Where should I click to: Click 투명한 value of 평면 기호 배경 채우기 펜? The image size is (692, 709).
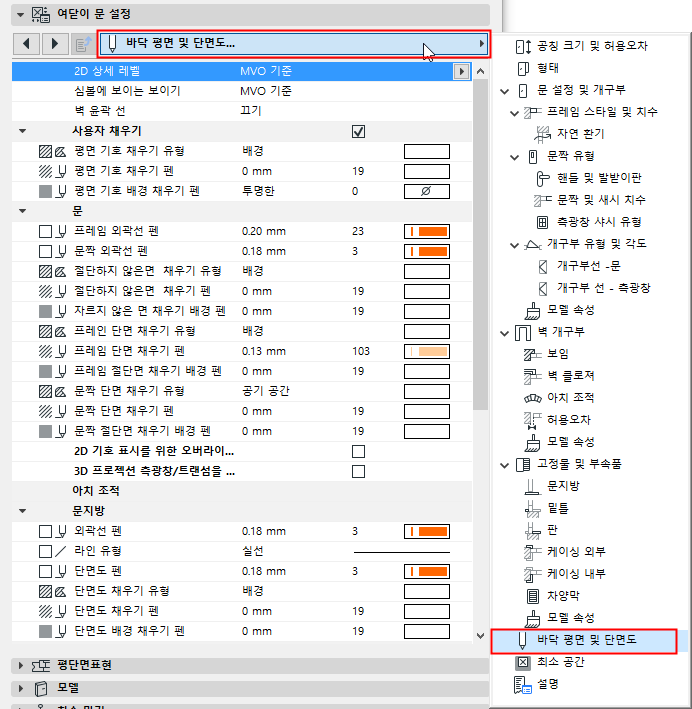click(x=258, y=191)
